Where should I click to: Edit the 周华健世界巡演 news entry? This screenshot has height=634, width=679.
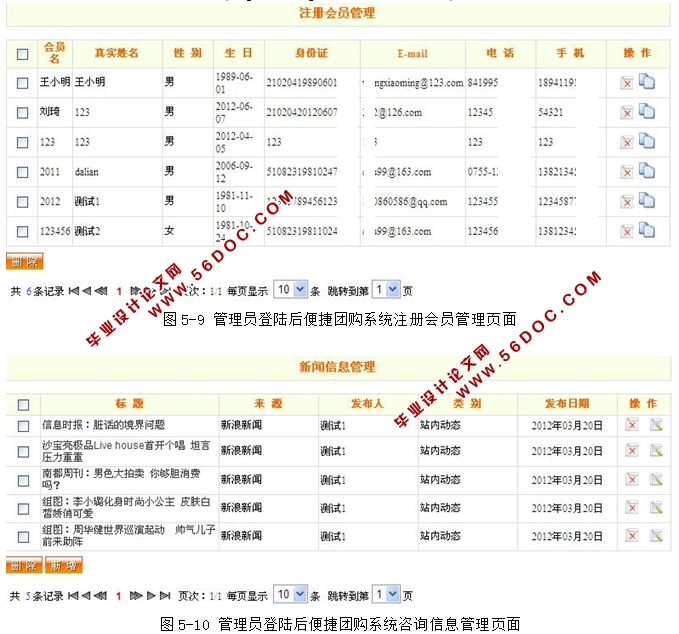click(x=656, y=536)
